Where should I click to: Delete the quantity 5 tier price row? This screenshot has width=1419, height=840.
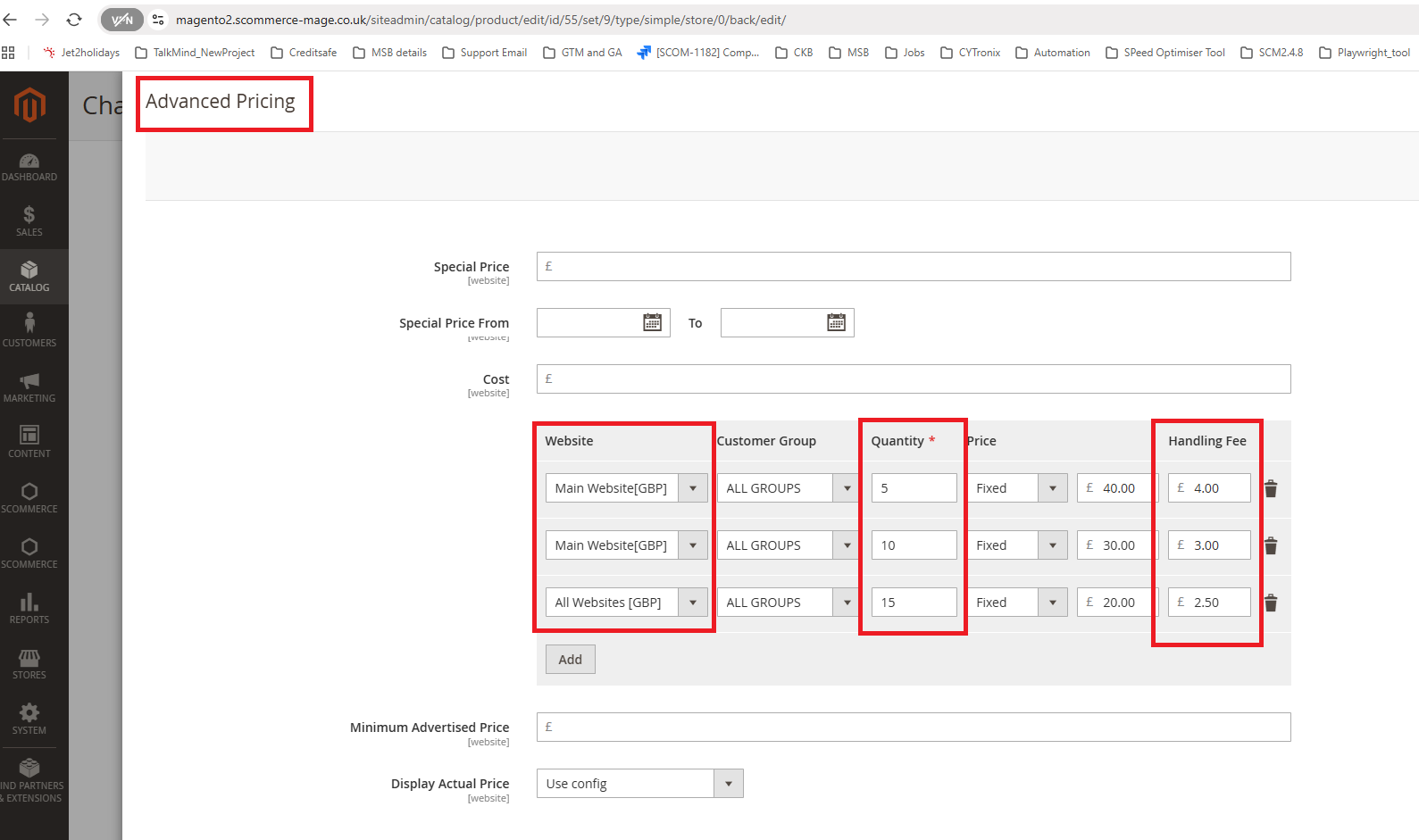coord(1271,488)
